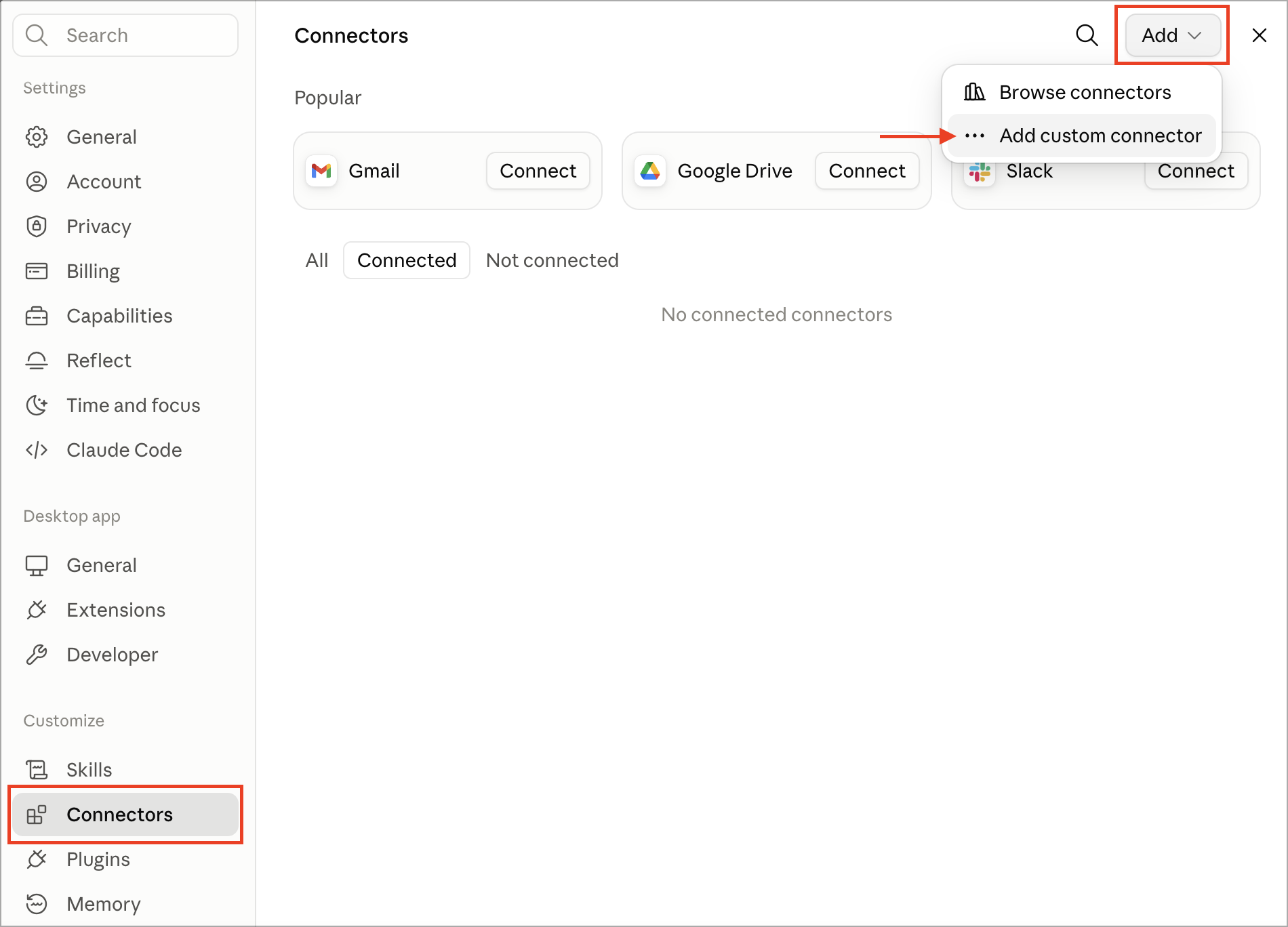Screen dimensions: 1288x927
Task: Click the Billing card icon
Action: [37, 271]
